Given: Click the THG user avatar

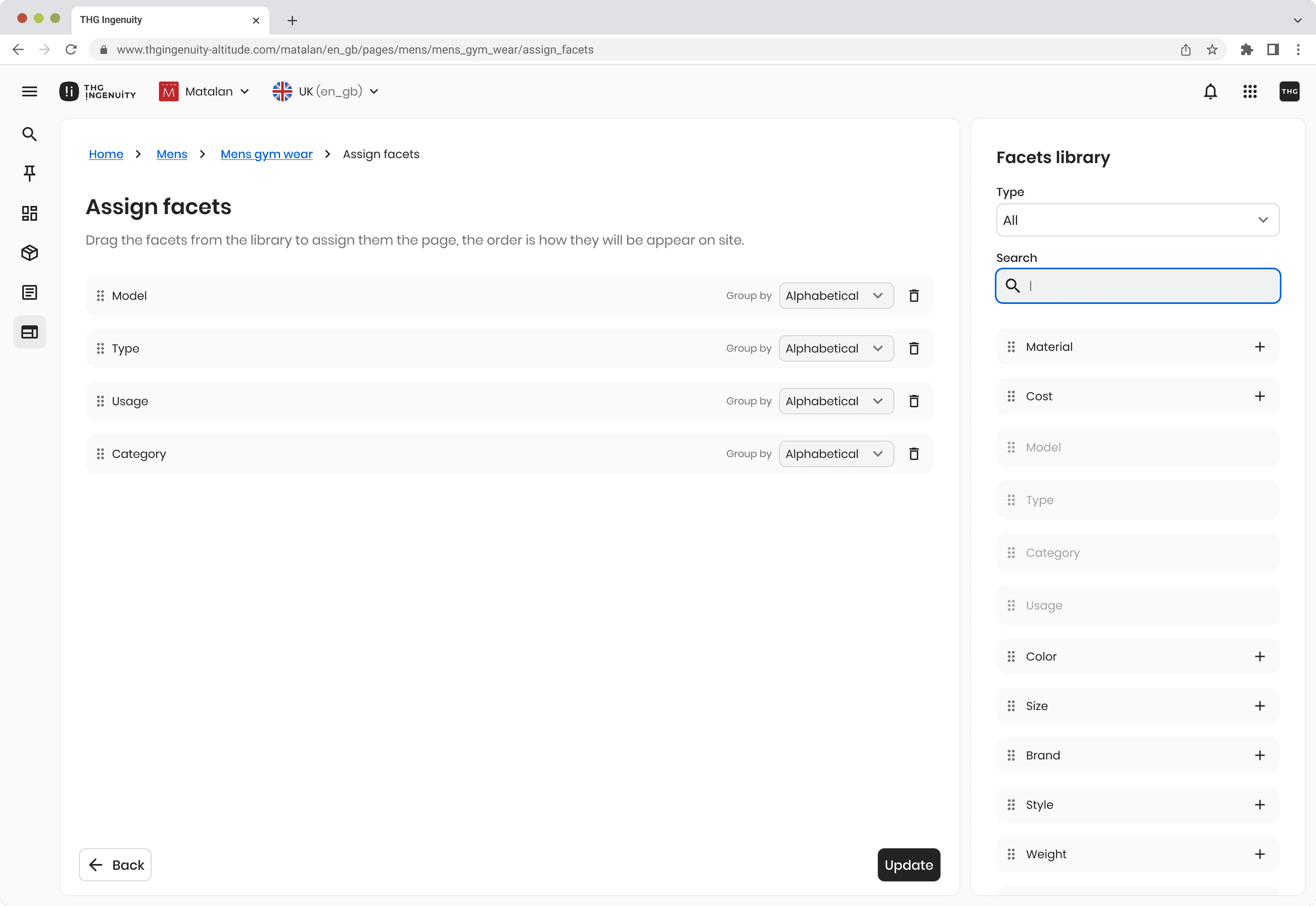Looking at the screenshot, I should point(1289,91).
